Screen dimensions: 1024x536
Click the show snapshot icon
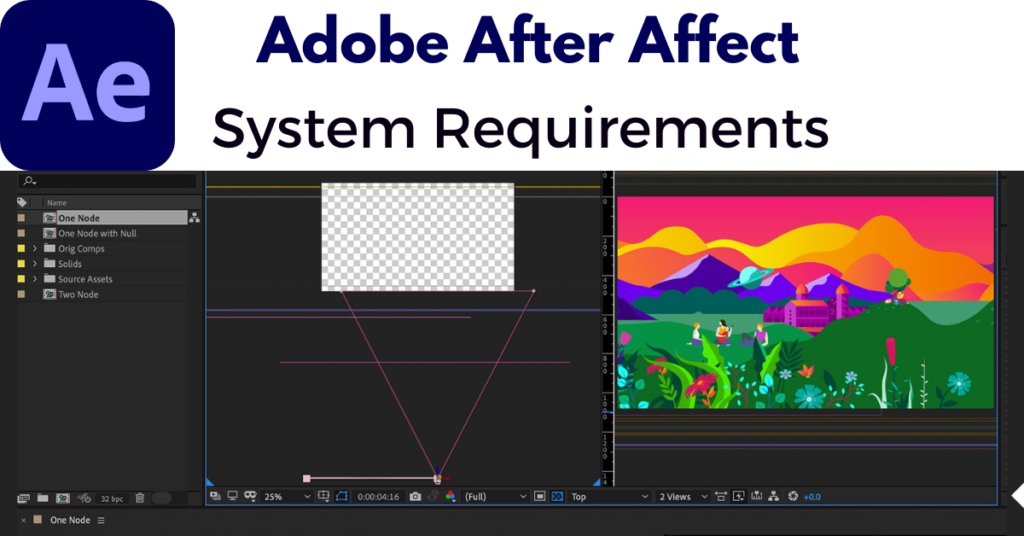[x=433, y=497]
